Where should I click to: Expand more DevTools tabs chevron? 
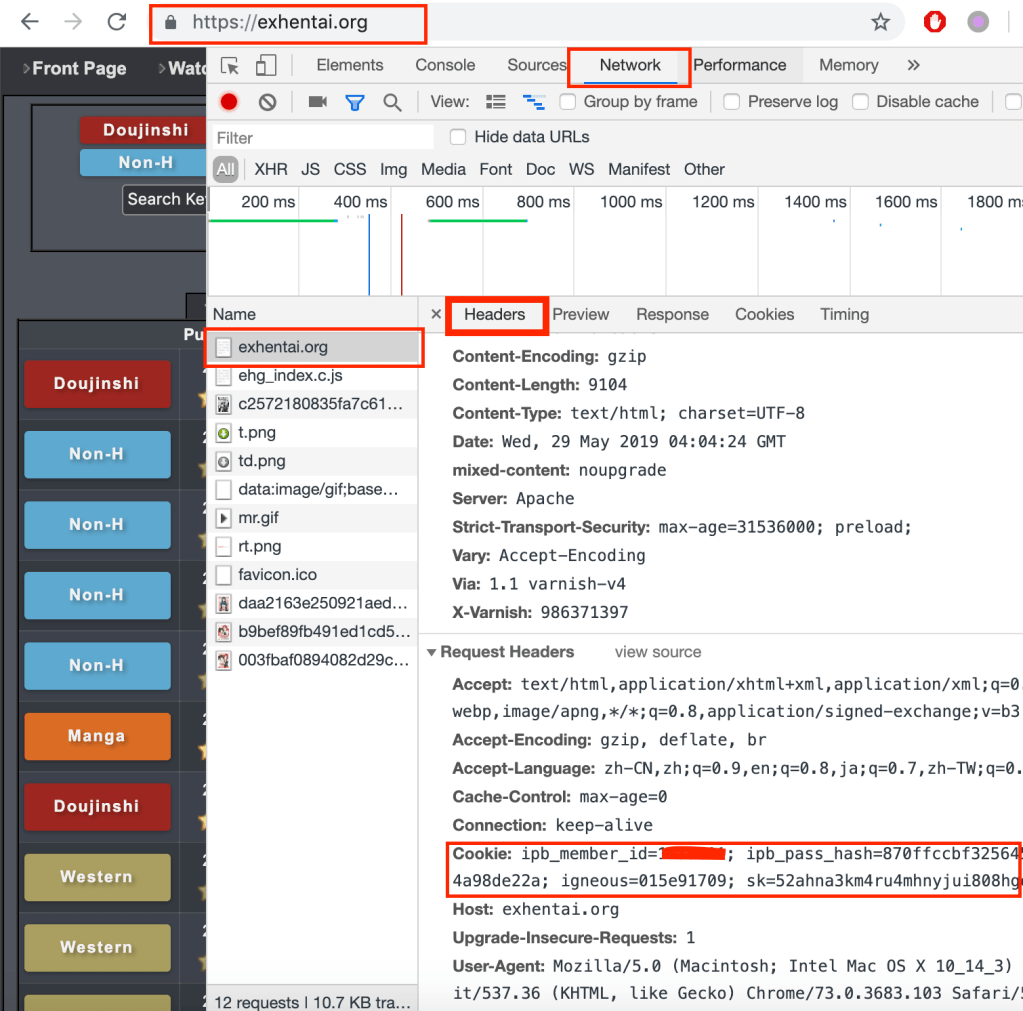click(x=913, y=66)
